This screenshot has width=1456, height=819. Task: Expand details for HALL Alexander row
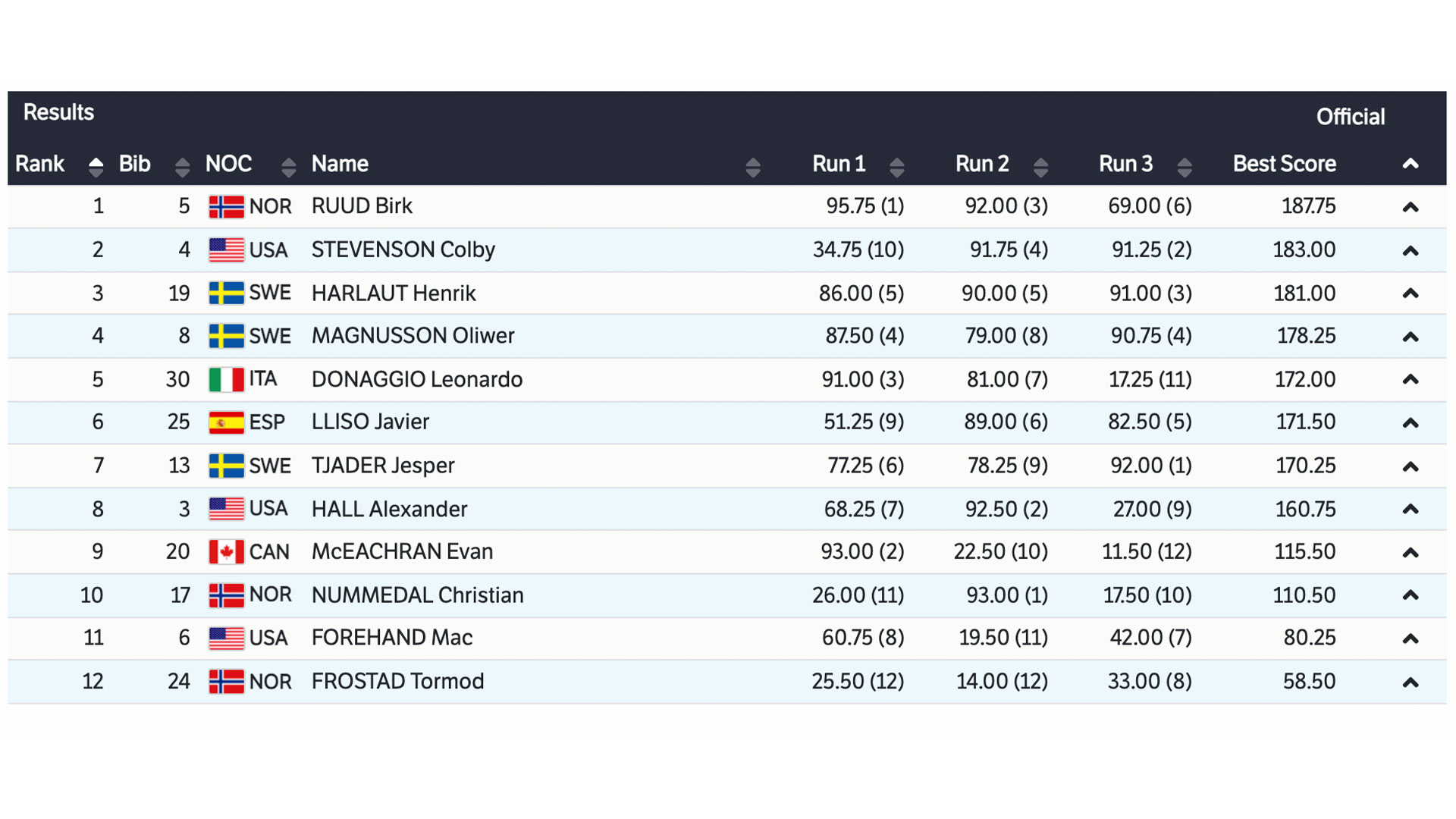(x=1410, y=509)
